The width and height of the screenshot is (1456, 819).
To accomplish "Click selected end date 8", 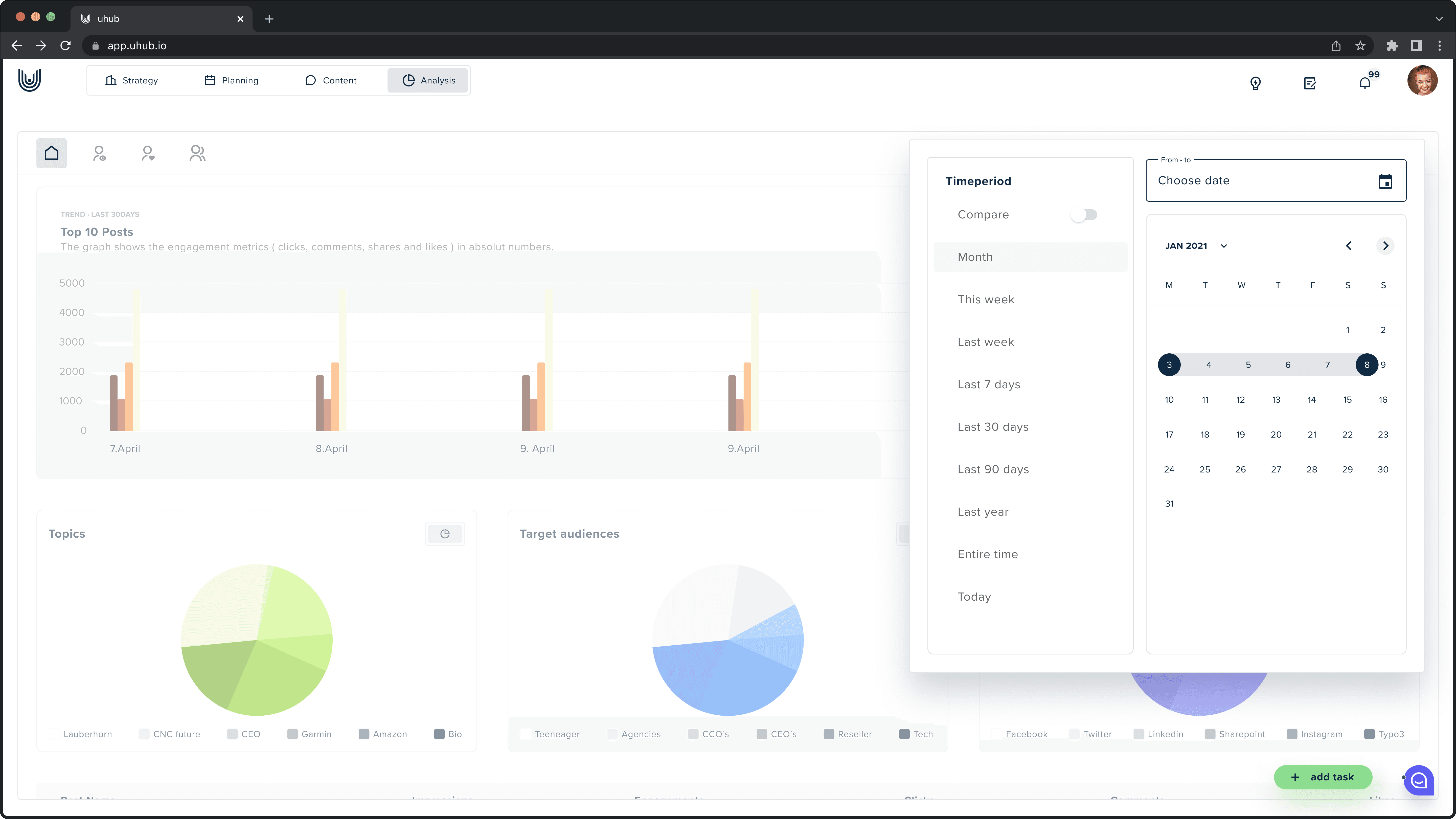I will click(1367, 365).
